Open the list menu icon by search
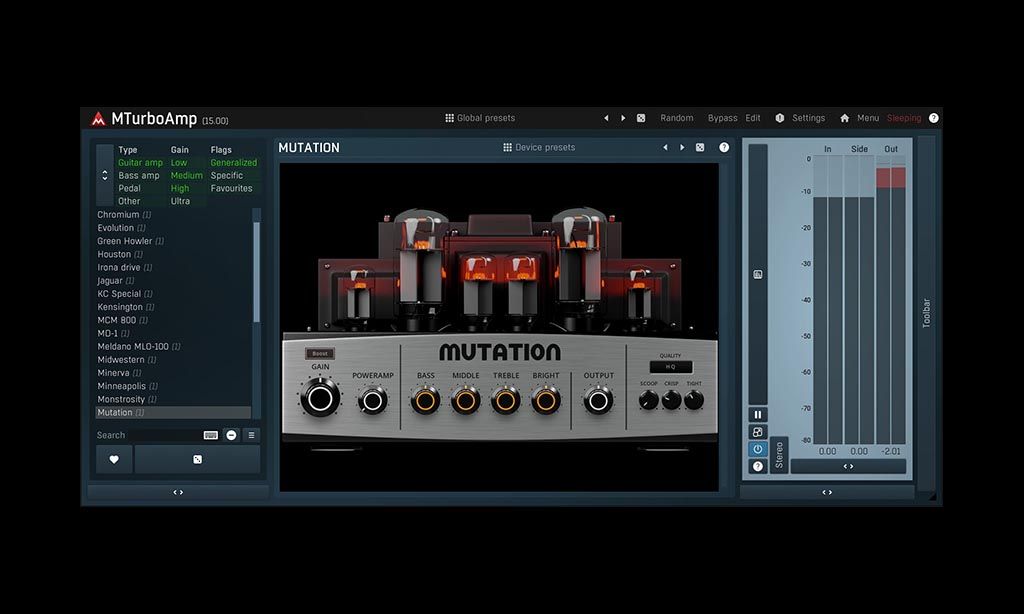The width and height of the screenshot is (1024, 614). coord(251,435)
